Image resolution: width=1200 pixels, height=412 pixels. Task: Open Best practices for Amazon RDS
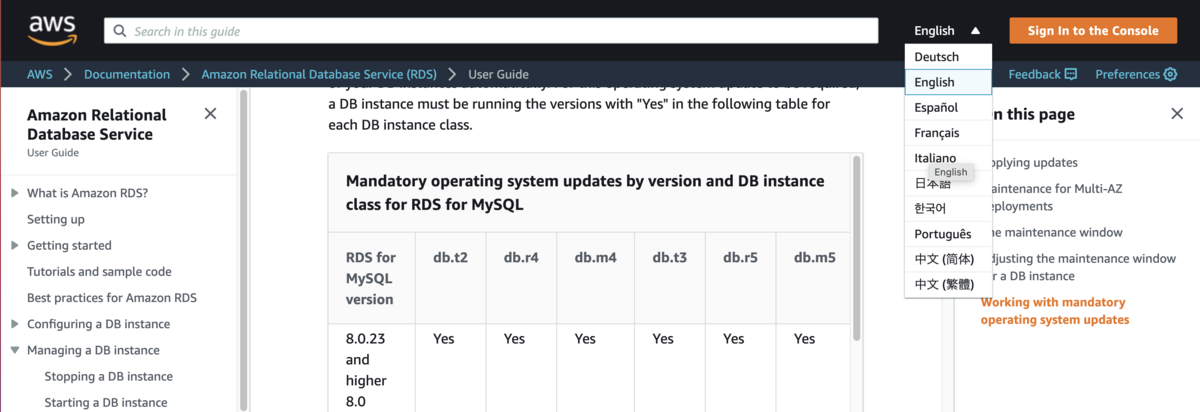pyautogui.click(x=112, y=298)
